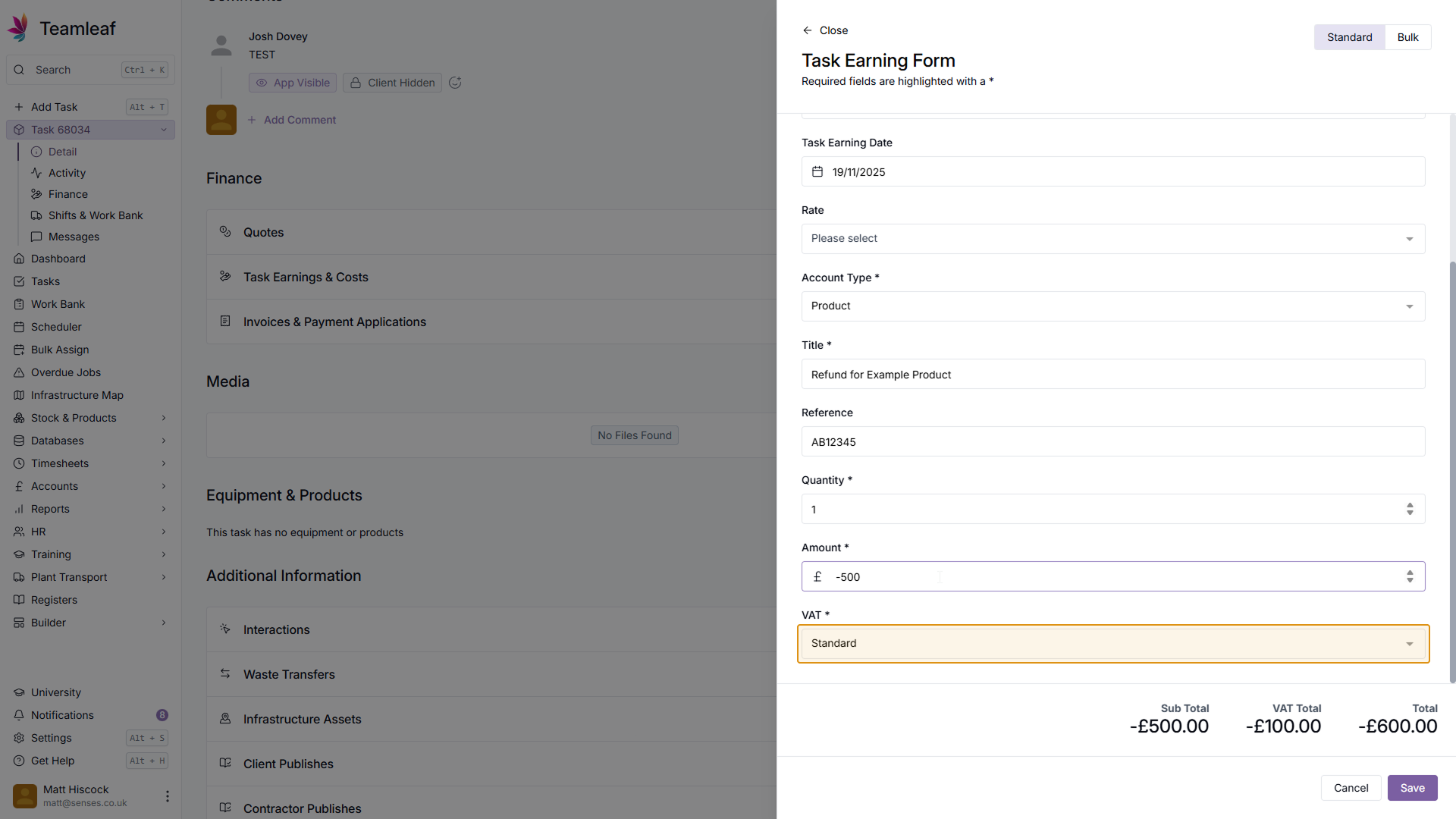Image resolution: width=1456 pixels, height=819 pixels.
Task: Click the Teamleaf logo
Action: [x=19, y=28]
